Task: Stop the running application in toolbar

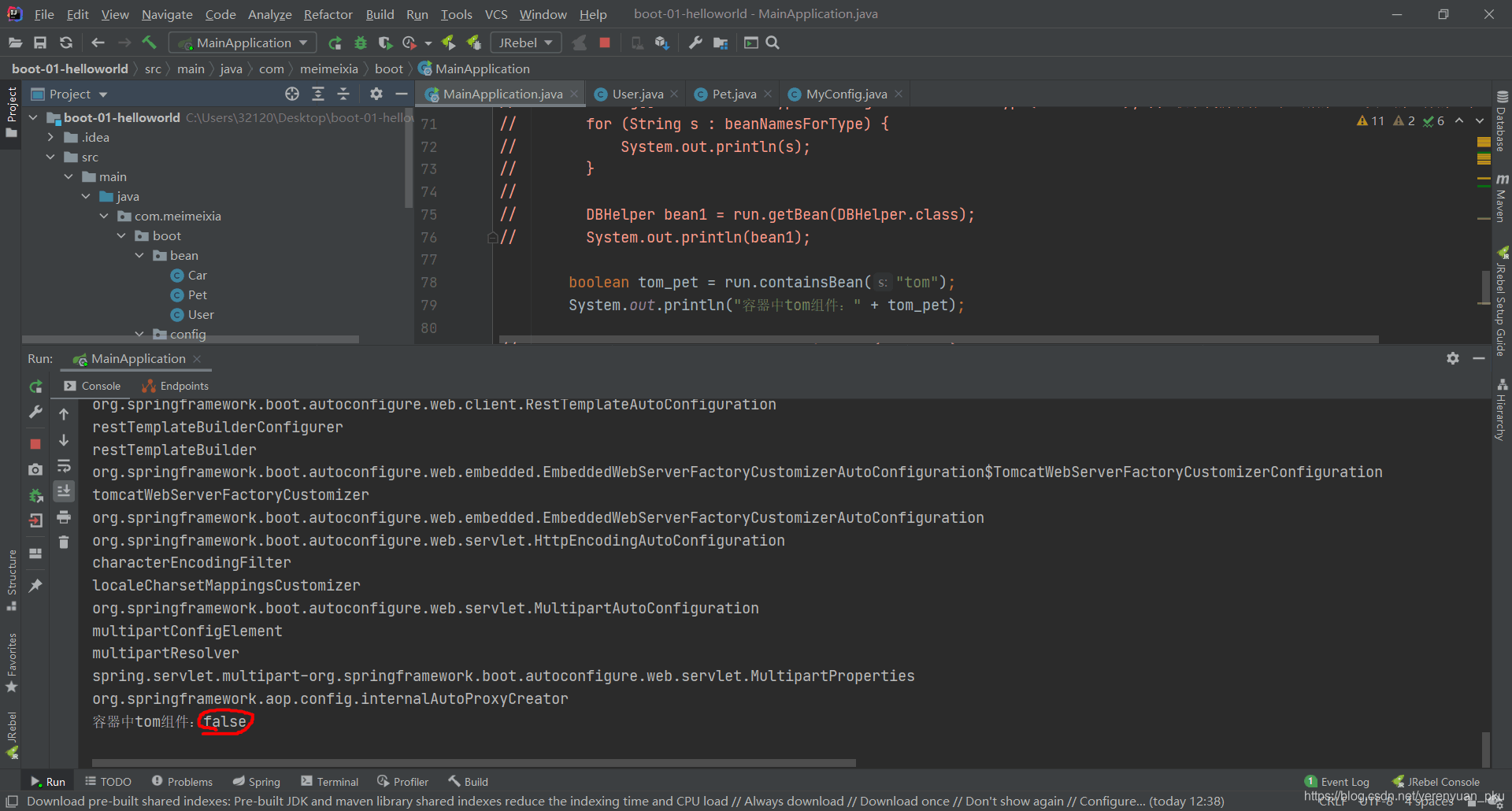Action: [x=605, y=43]
